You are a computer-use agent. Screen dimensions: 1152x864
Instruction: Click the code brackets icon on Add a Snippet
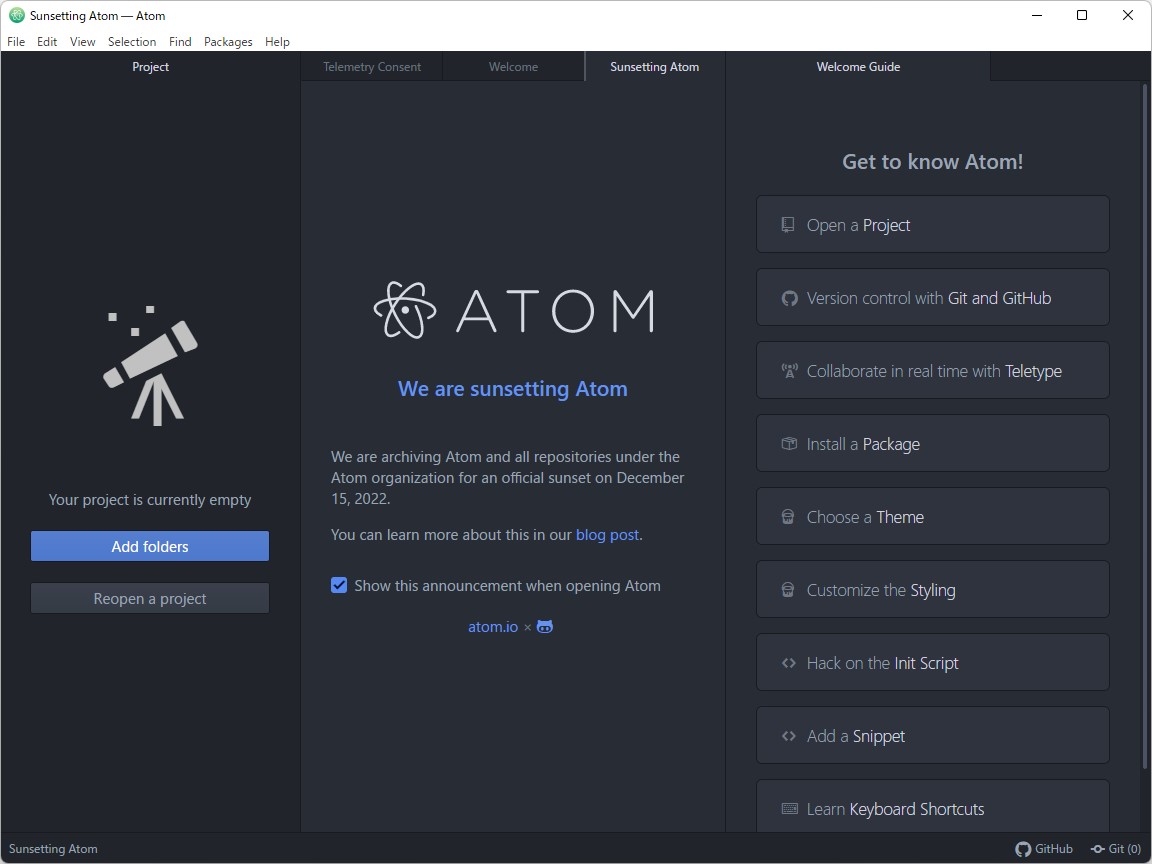click(788, 735)
